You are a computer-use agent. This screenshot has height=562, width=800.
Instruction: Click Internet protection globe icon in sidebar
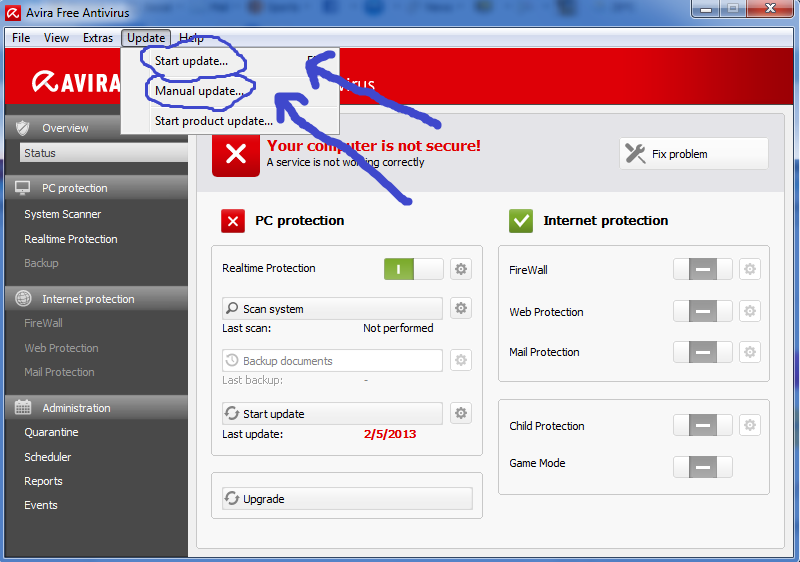23,298
